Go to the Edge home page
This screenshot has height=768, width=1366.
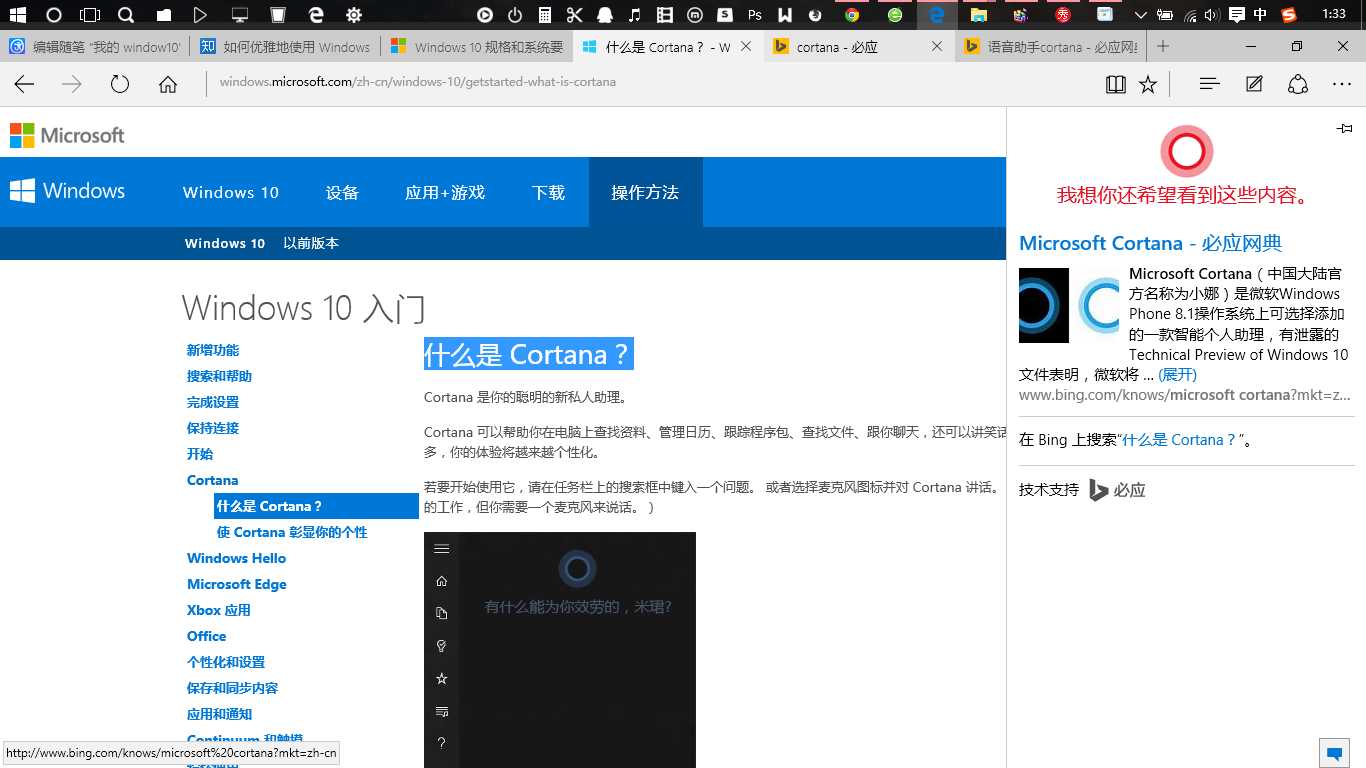tap(168, 85)
